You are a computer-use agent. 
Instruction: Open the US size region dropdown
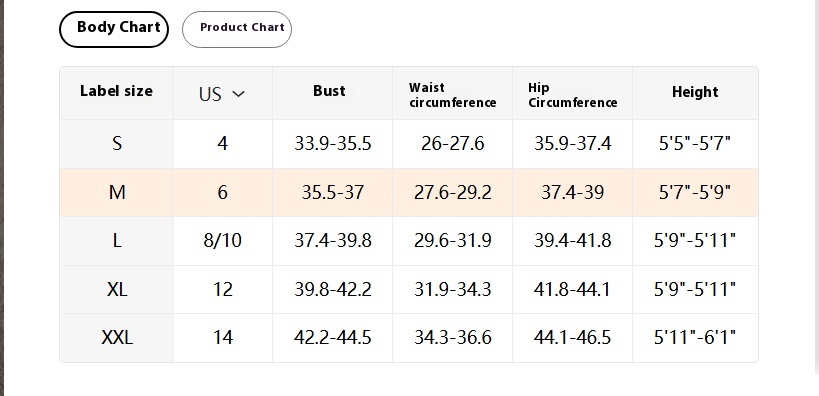[x=222, y=94]
